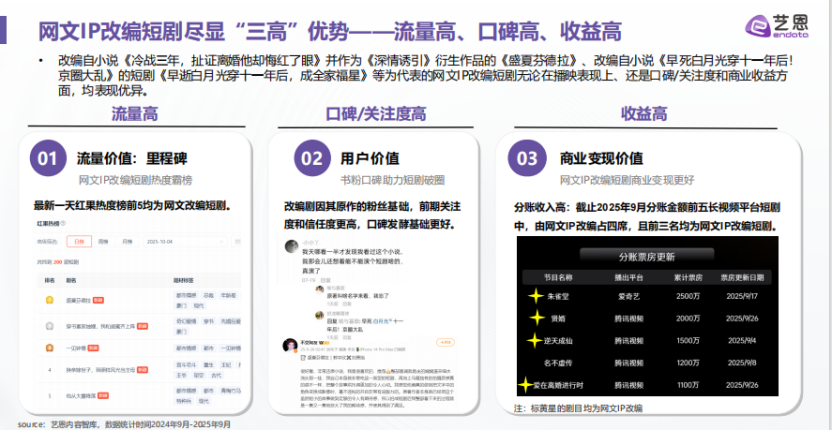Click the 票房更新日期 column header
Screen dimensions: 832x430
point(742,277)
